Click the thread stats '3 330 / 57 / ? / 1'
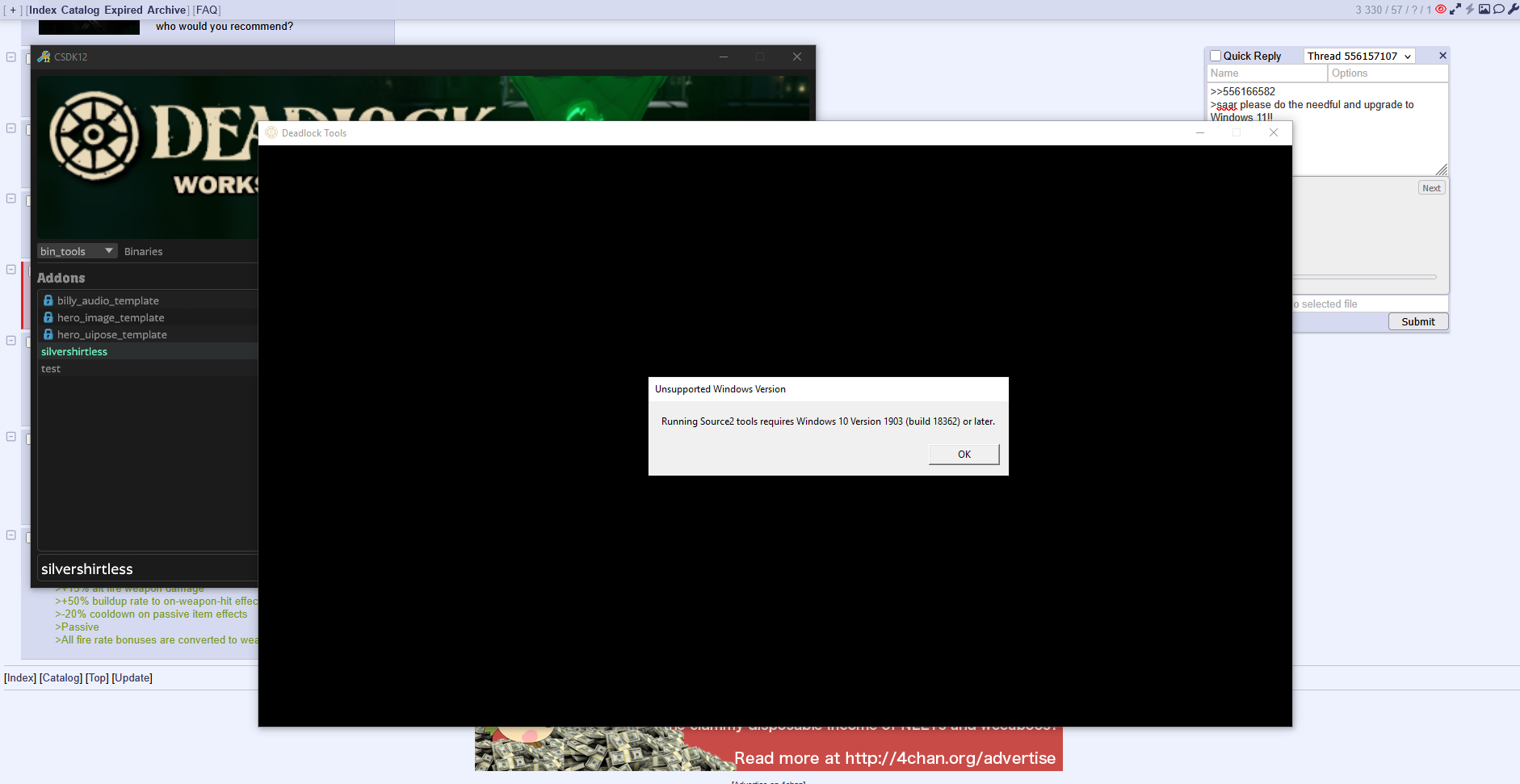The width and height of the screenshot is (1520, 784). pos(1393,10)
